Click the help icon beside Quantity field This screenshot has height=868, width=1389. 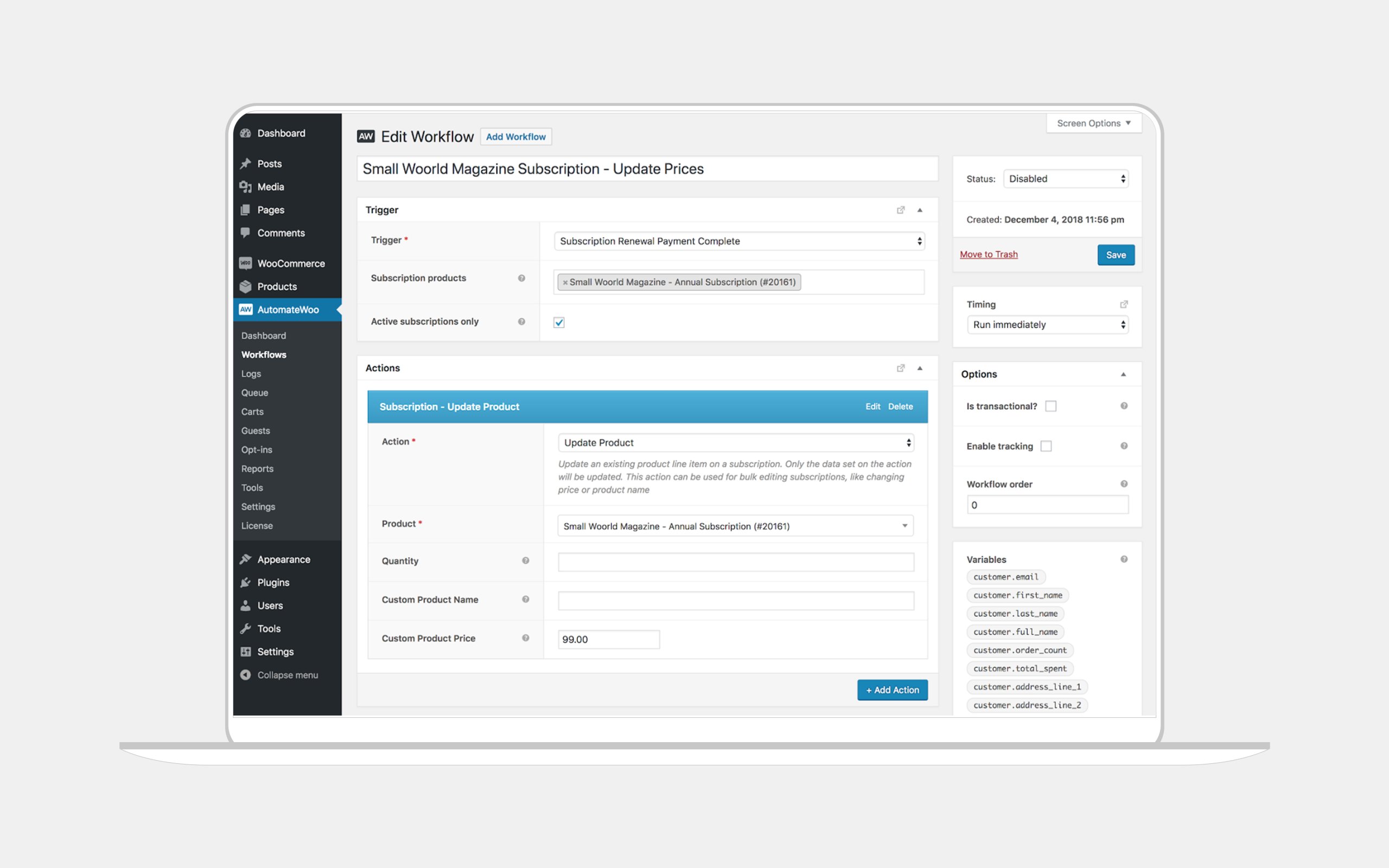tap(525, 560)
